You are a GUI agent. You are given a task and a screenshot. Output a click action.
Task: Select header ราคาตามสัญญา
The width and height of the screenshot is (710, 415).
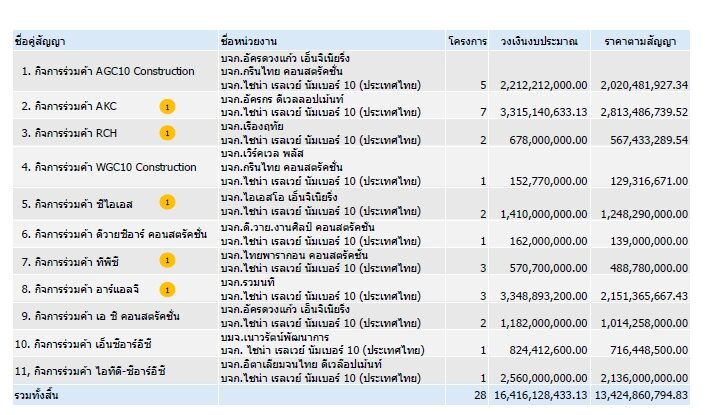[x=640, y=42]
